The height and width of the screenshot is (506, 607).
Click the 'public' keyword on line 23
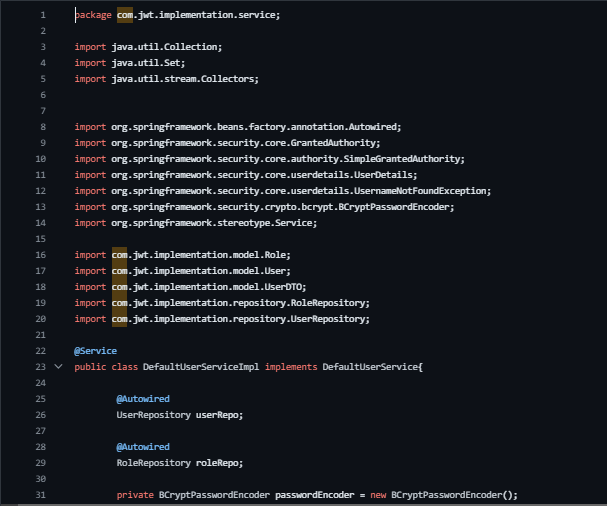coord(90,367)
